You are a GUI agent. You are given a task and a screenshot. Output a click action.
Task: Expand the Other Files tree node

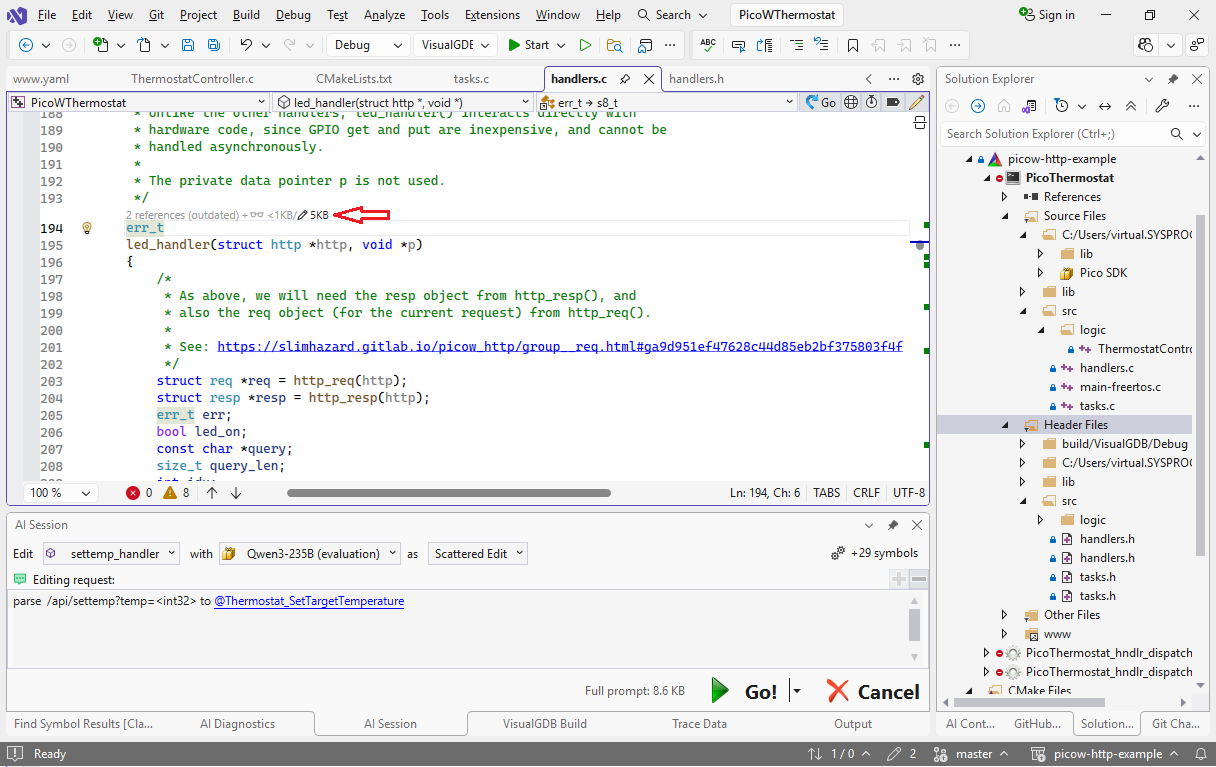pos(1005,615)
